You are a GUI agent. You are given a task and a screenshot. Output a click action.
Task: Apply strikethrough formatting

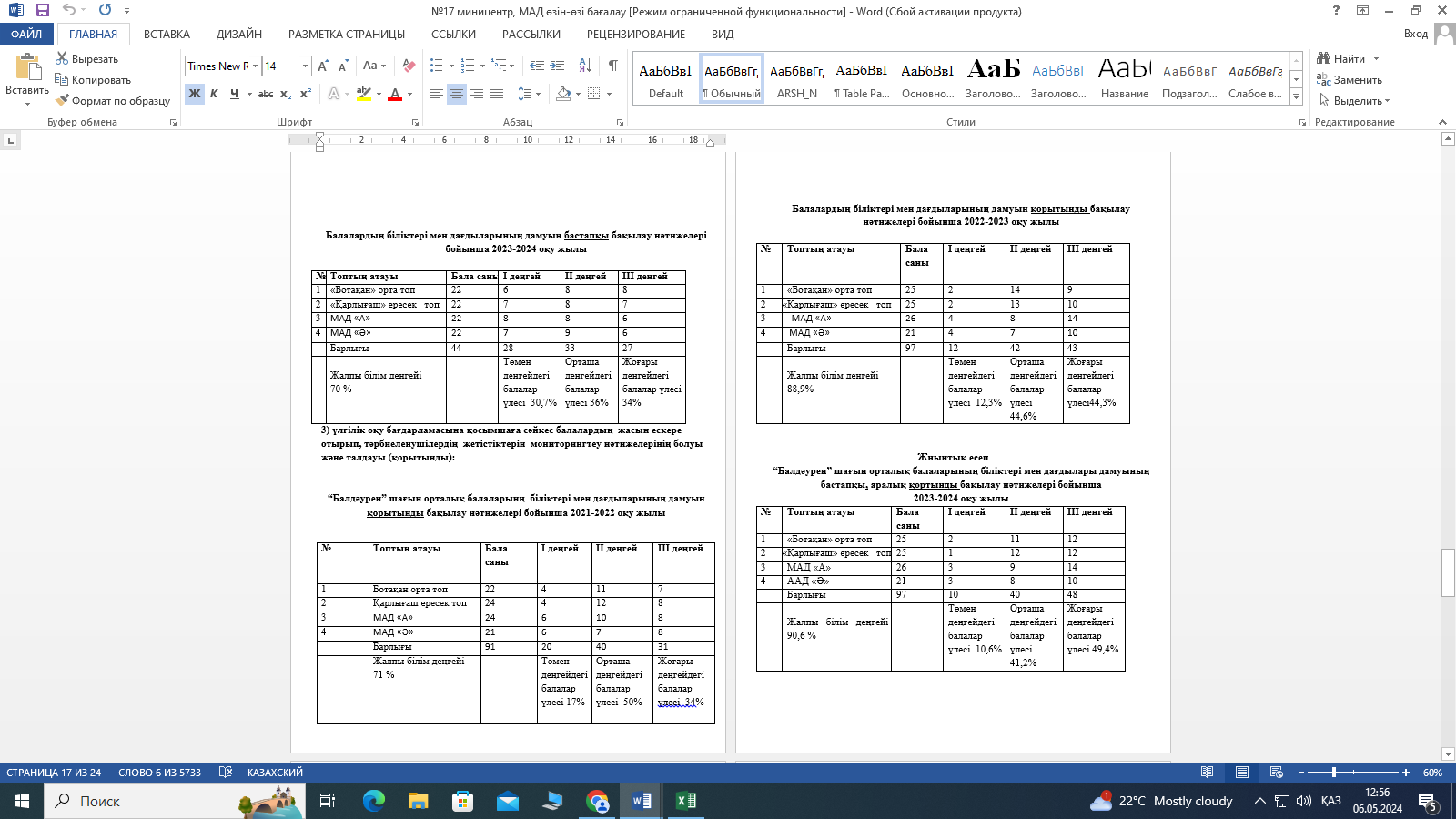(x=265, y=94)
